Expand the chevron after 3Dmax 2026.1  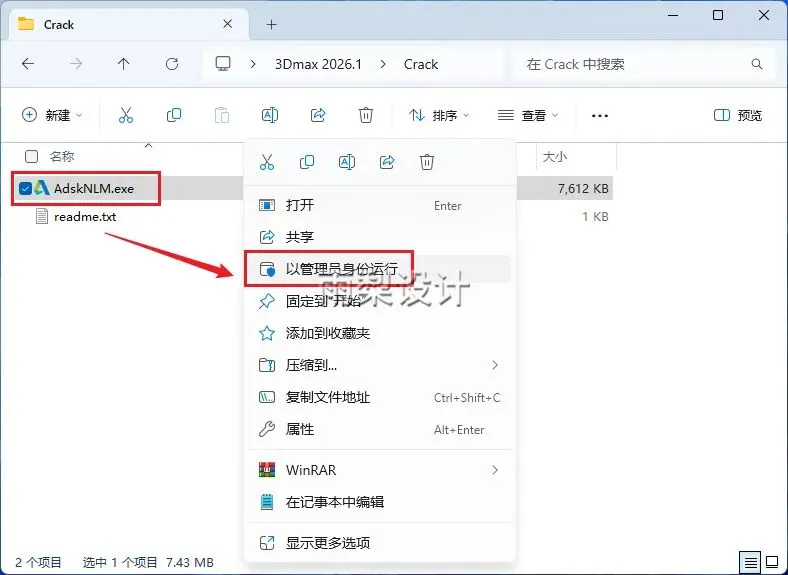pos(383,64)
